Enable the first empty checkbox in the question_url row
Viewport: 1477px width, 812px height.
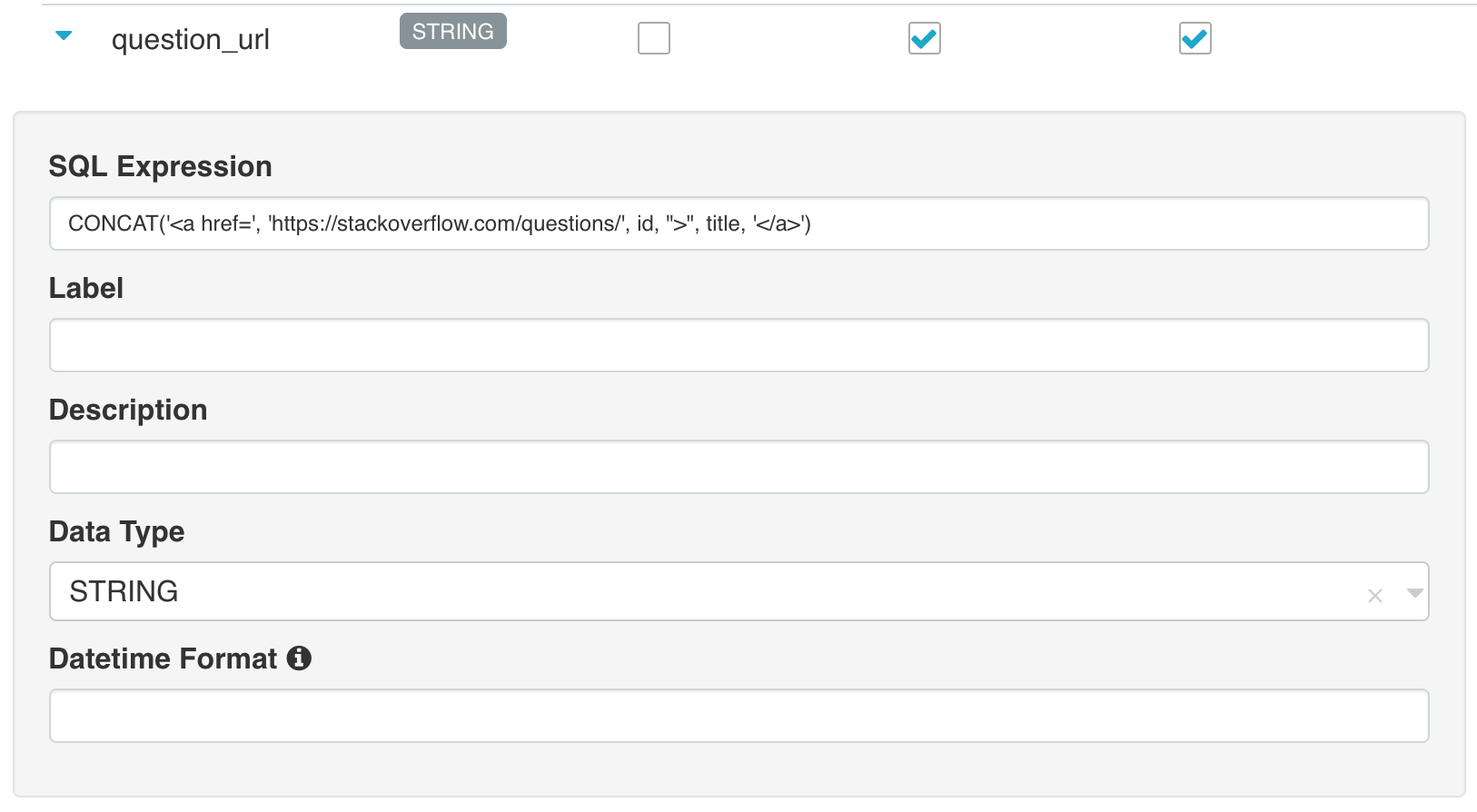(653, 38)
